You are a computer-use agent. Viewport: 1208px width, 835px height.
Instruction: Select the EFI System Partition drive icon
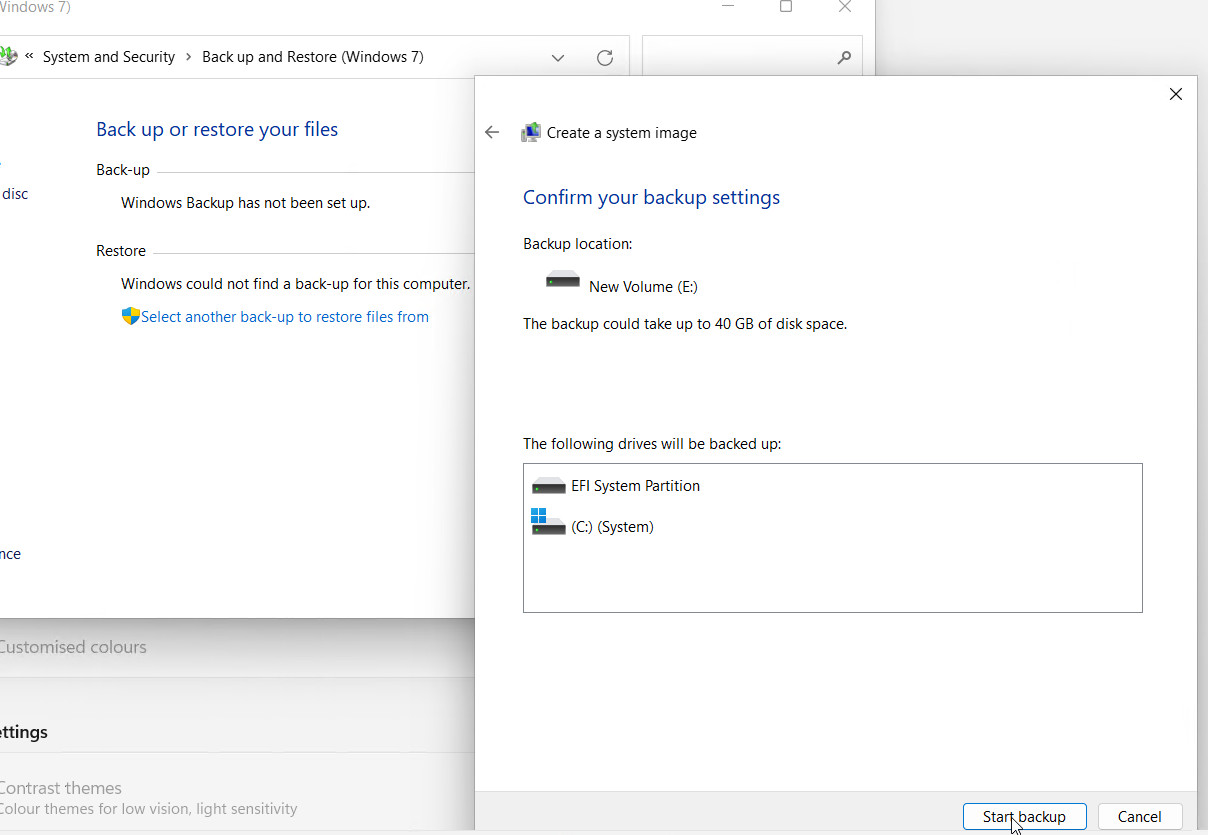coord(549,486)
